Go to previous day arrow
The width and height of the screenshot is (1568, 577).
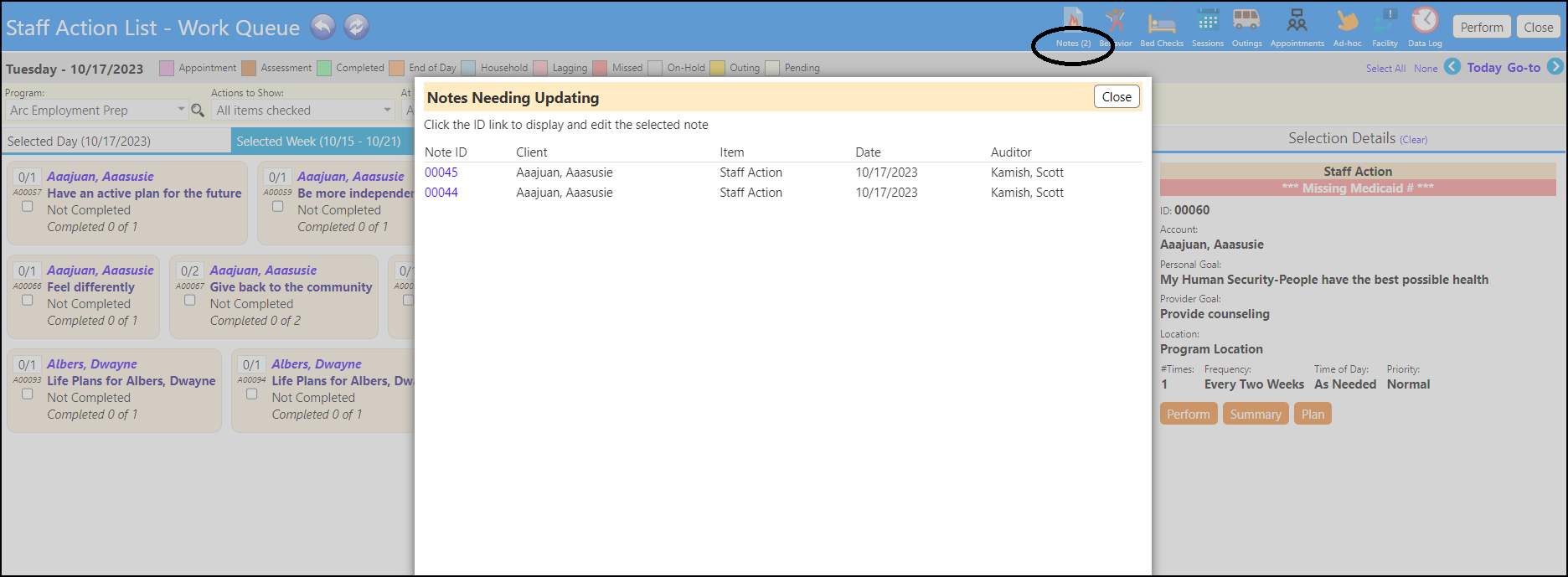1452,66
